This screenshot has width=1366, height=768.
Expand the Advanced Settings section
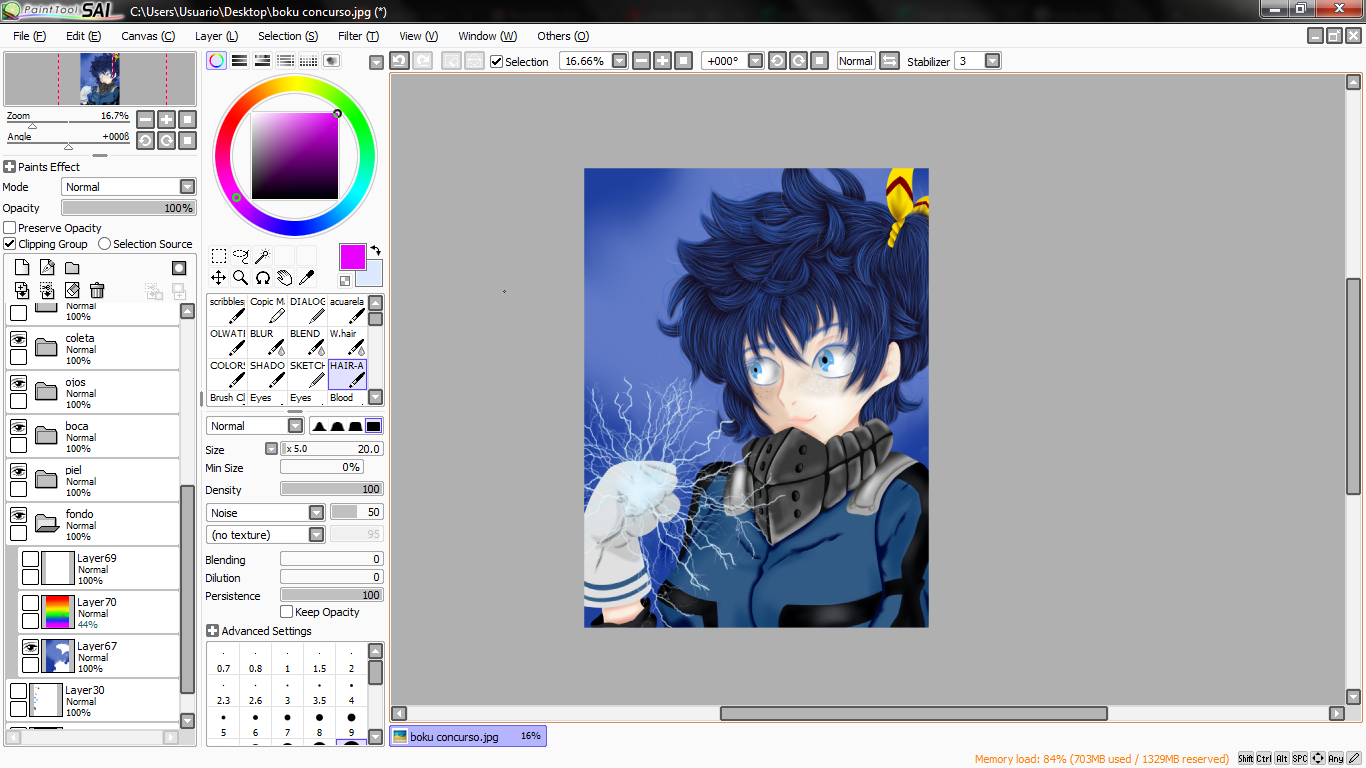pyautogui.click(x=212, y=631)
